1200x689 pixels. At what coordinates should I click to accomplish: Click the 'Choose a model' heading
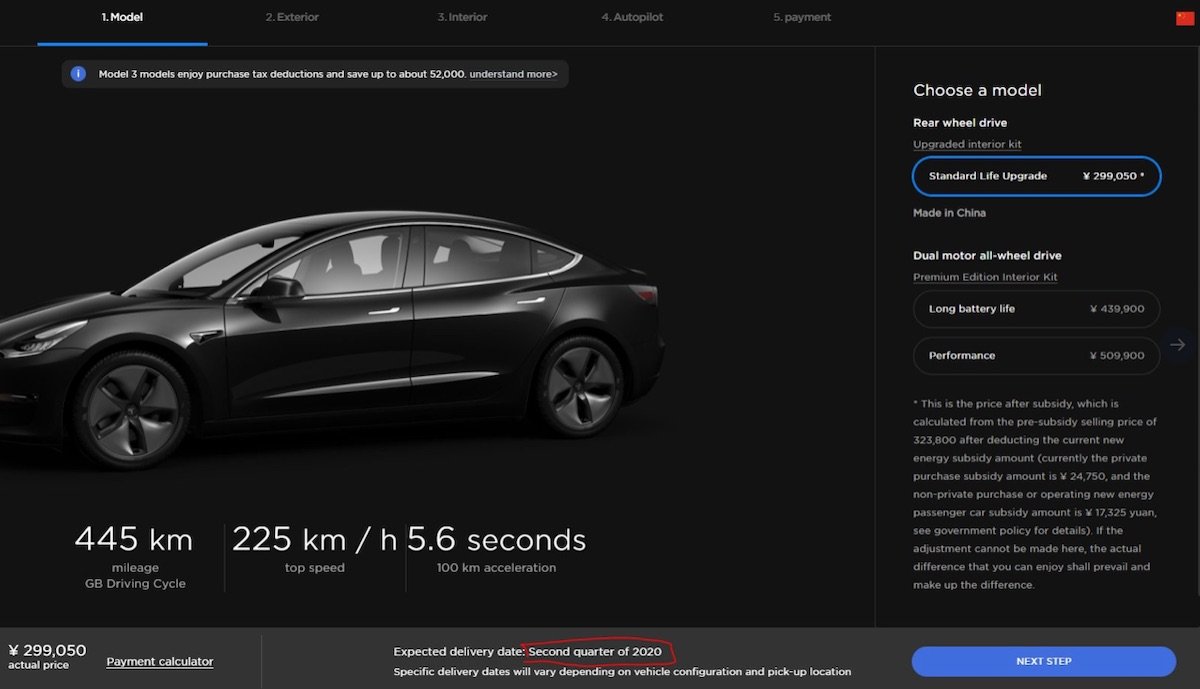pyautogui.click(x=977, y=90)
